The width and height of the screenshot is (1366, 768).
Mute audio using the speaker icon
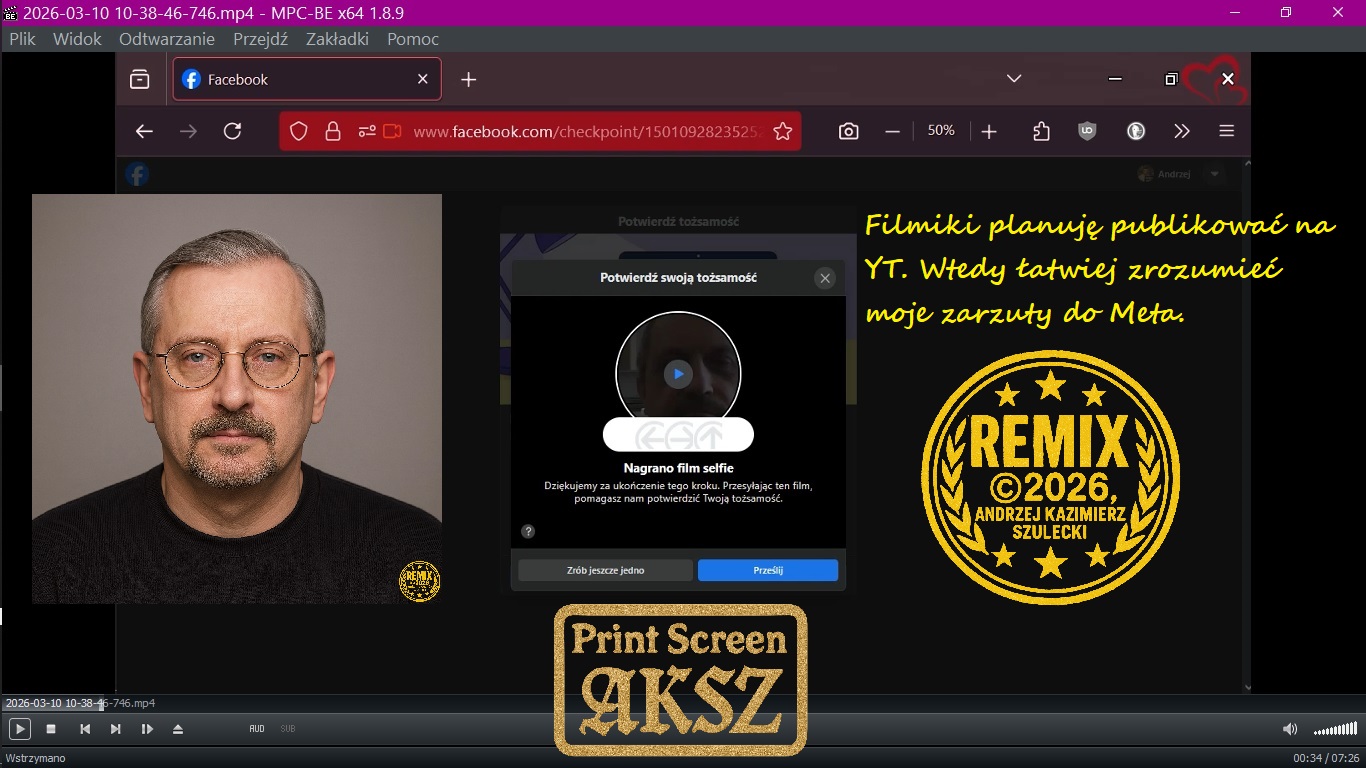click(x=1290, y=729)
